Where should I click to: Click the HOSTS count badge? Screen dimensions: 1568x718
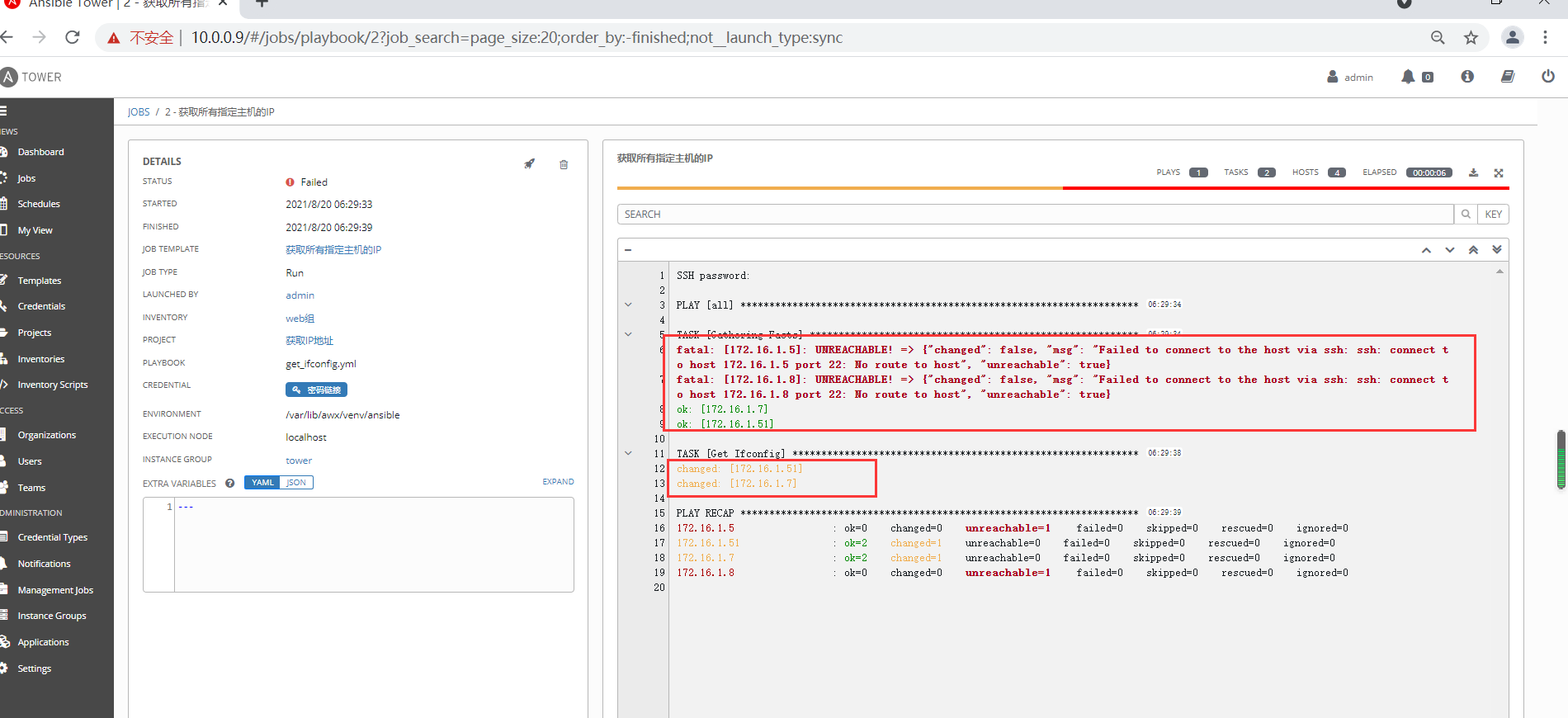1337,172
